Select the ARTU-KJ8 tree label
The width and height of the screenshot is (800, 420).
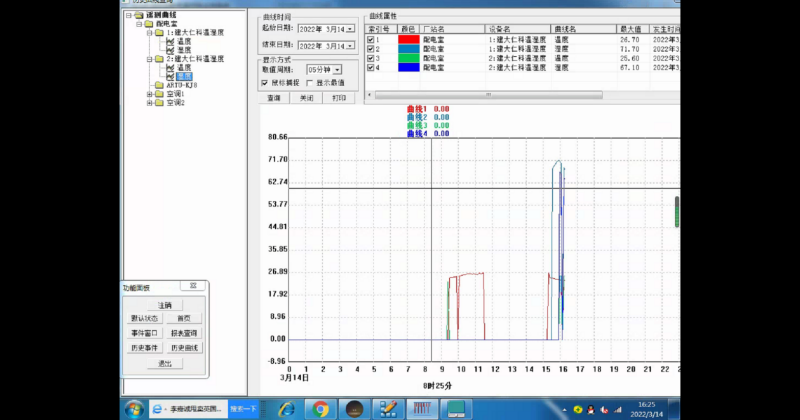coord(182,85)
